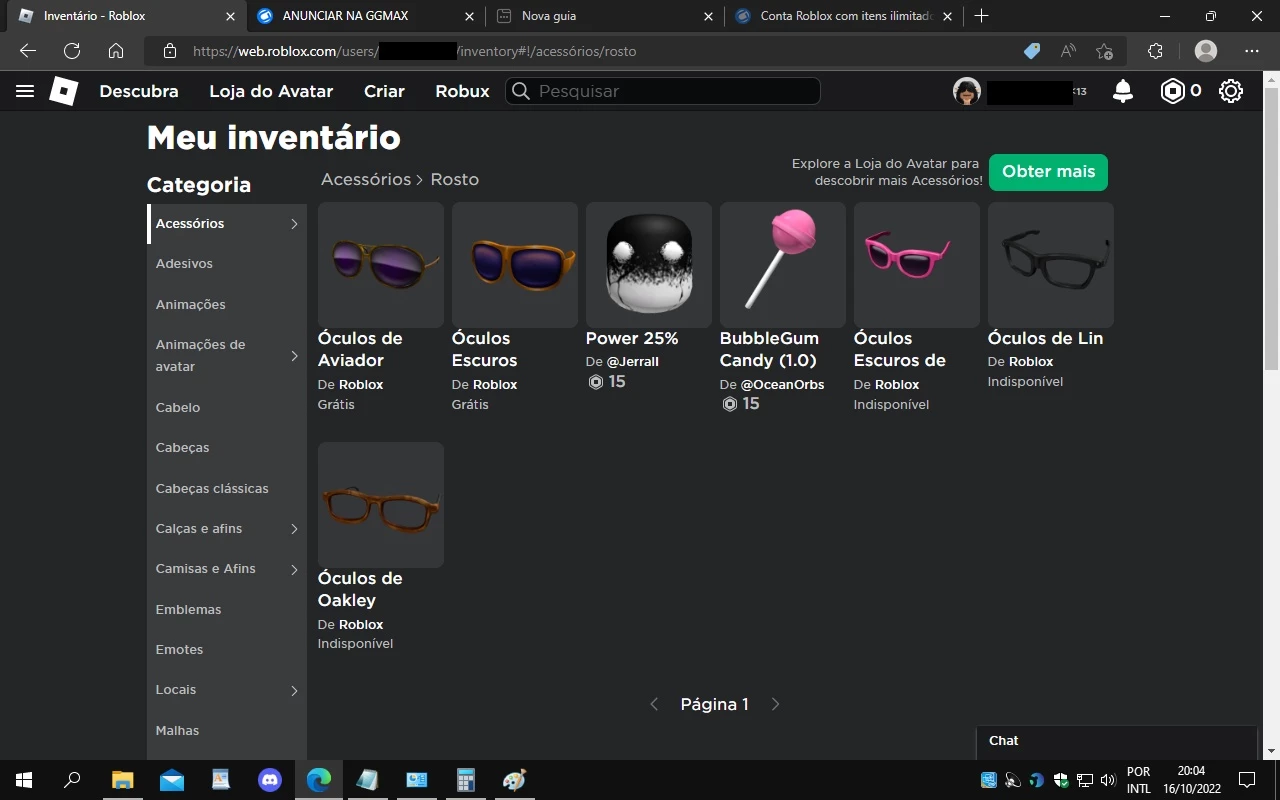The image size is (1280, 800).
Task: Click the browser address bar URL
Action: coord(414,51)
